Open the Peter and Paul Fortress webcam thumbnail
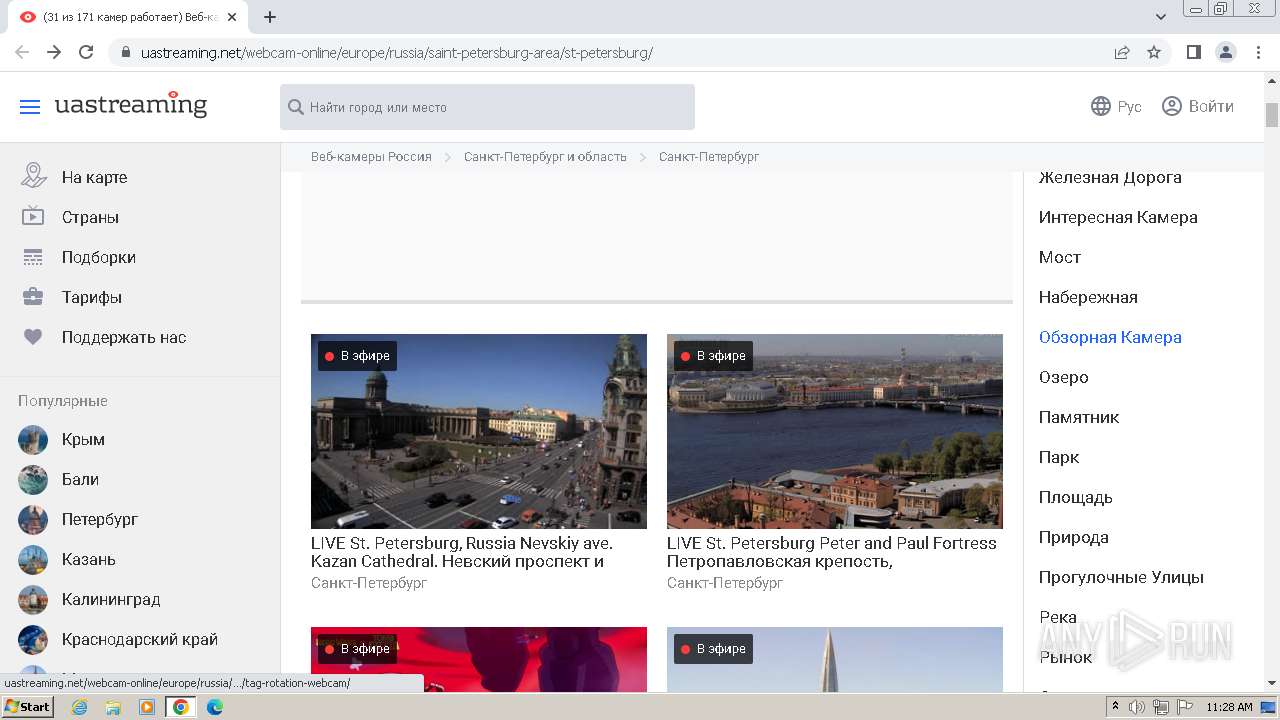The width and height of the screenshot is (1280, 720). point(835,431)
